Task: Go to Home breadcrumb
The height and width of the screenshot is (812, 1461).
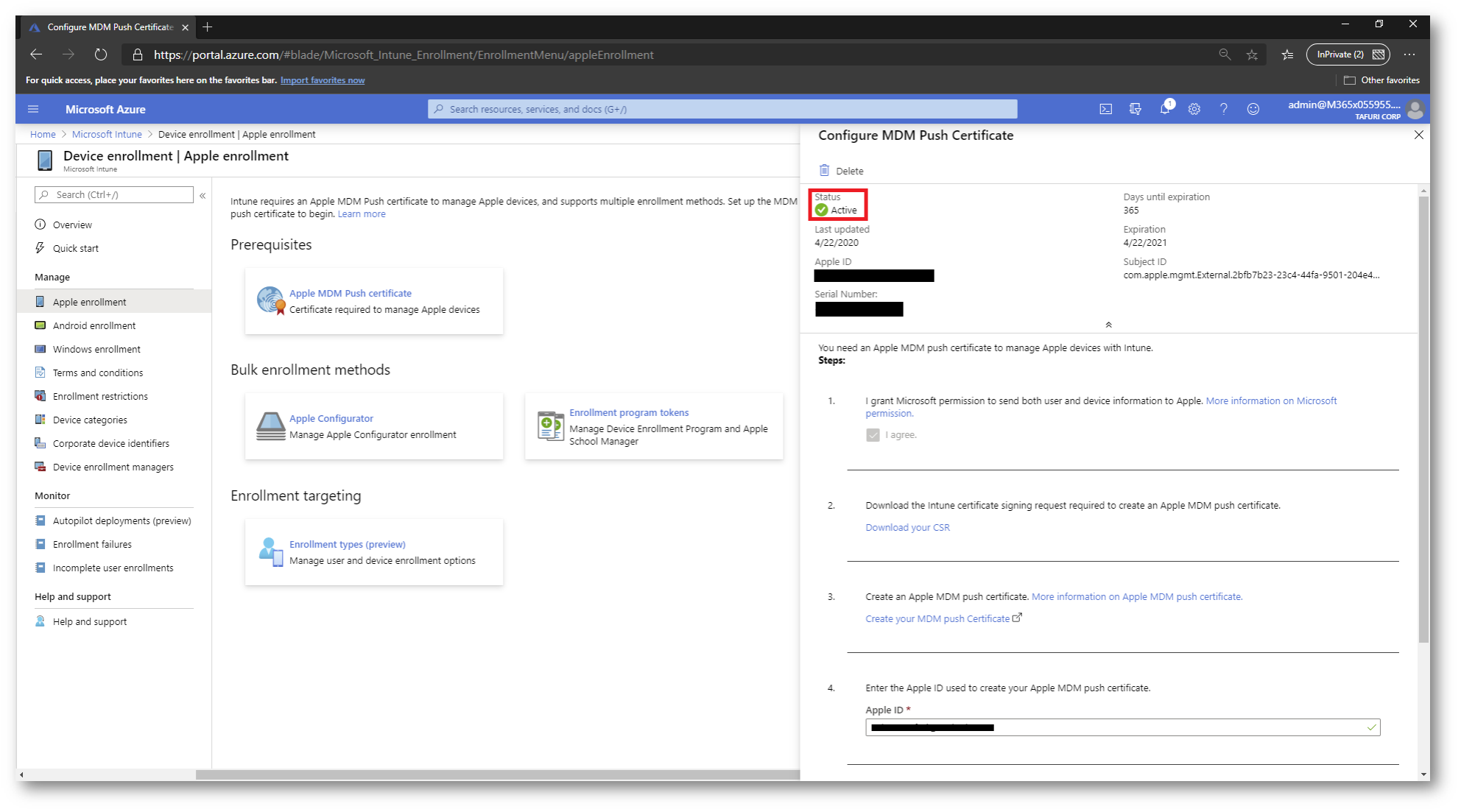Action: click(x=43, y=134)
